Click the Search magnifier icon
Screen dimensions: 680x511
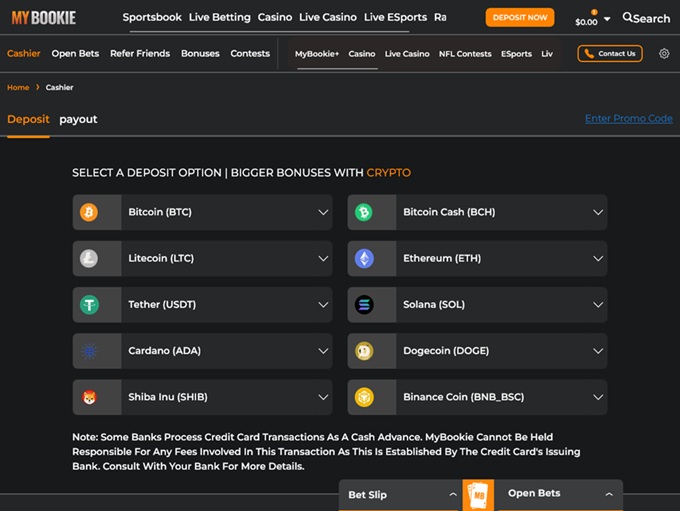pyautogui.click(x=628, y=18)
